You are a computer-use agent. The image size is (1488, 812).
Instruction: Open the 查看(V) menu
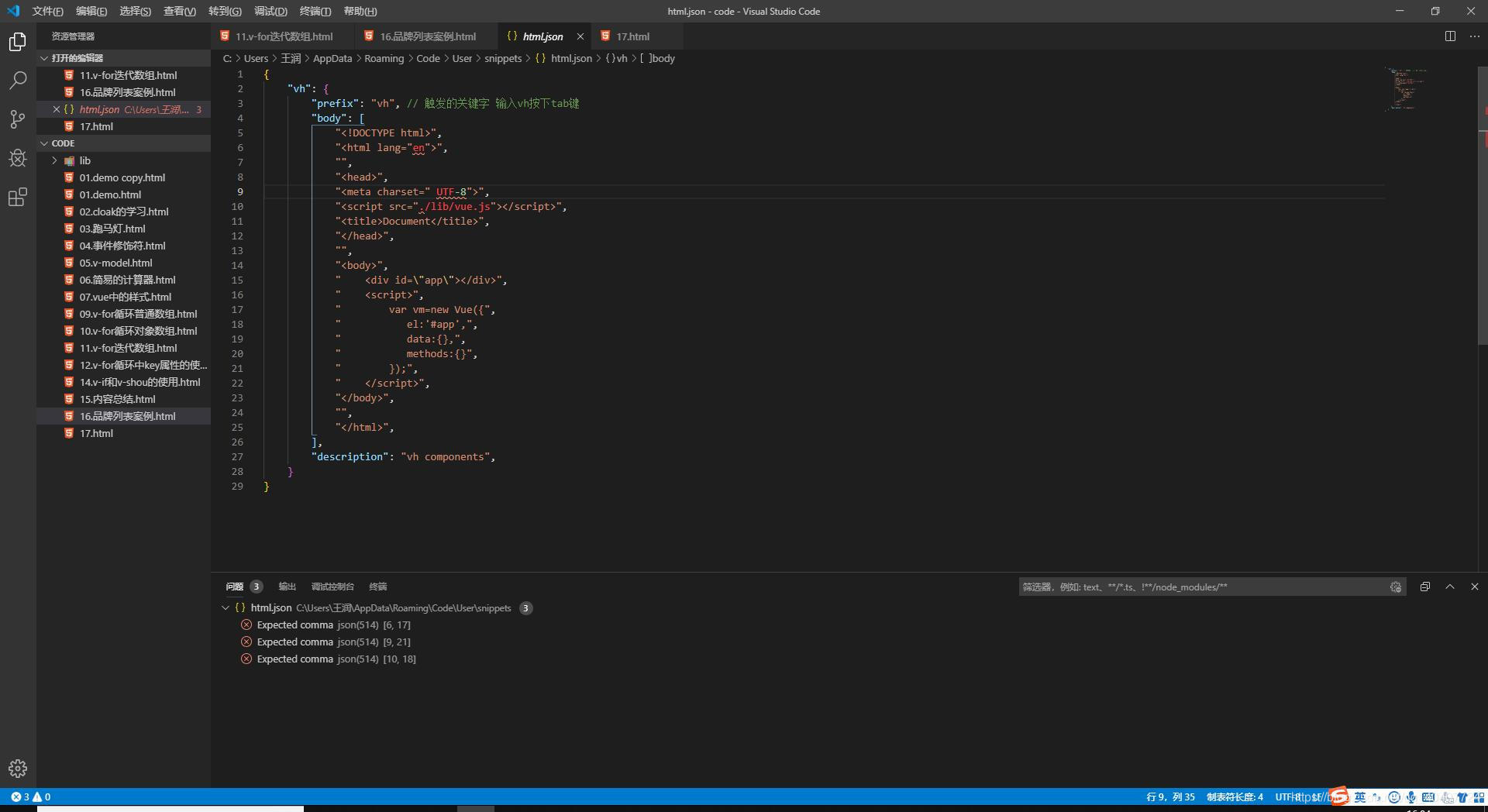tap(180, 11)
